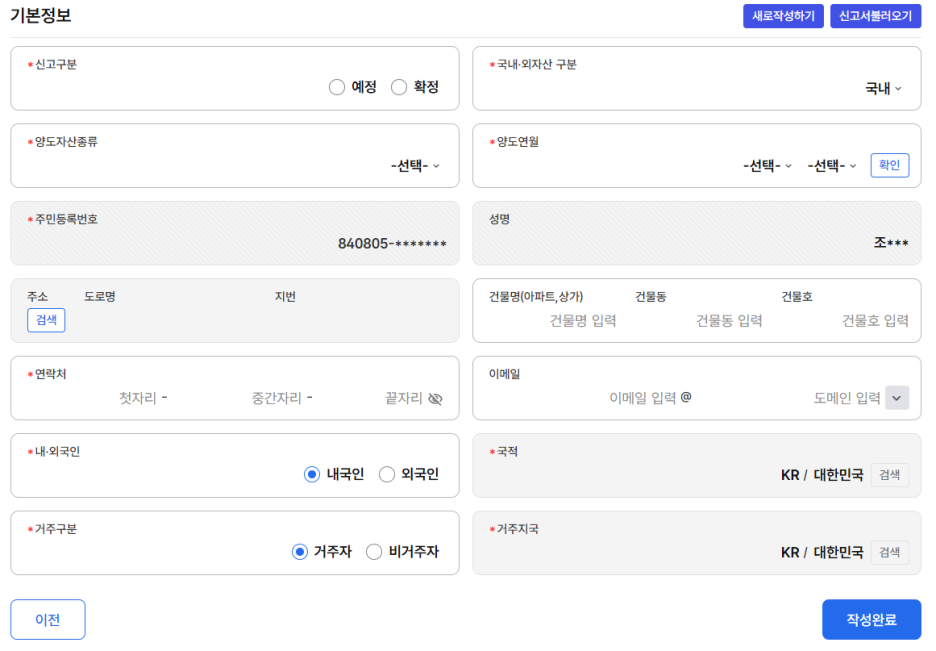Choose the 외국인 radio option
936x651 pixels.
click(387, 474)
